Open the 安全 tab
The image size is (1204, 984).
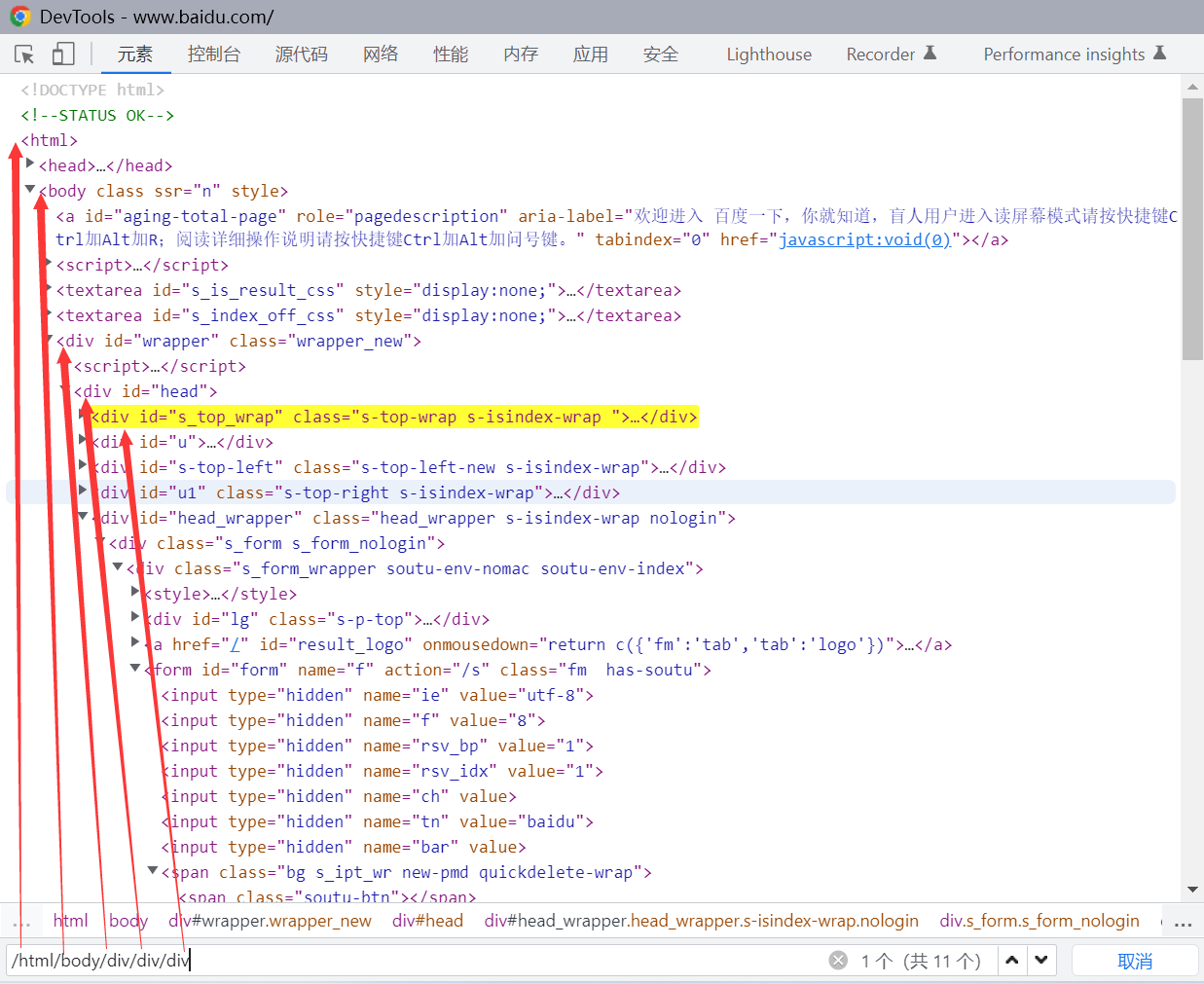coord(661,55)
